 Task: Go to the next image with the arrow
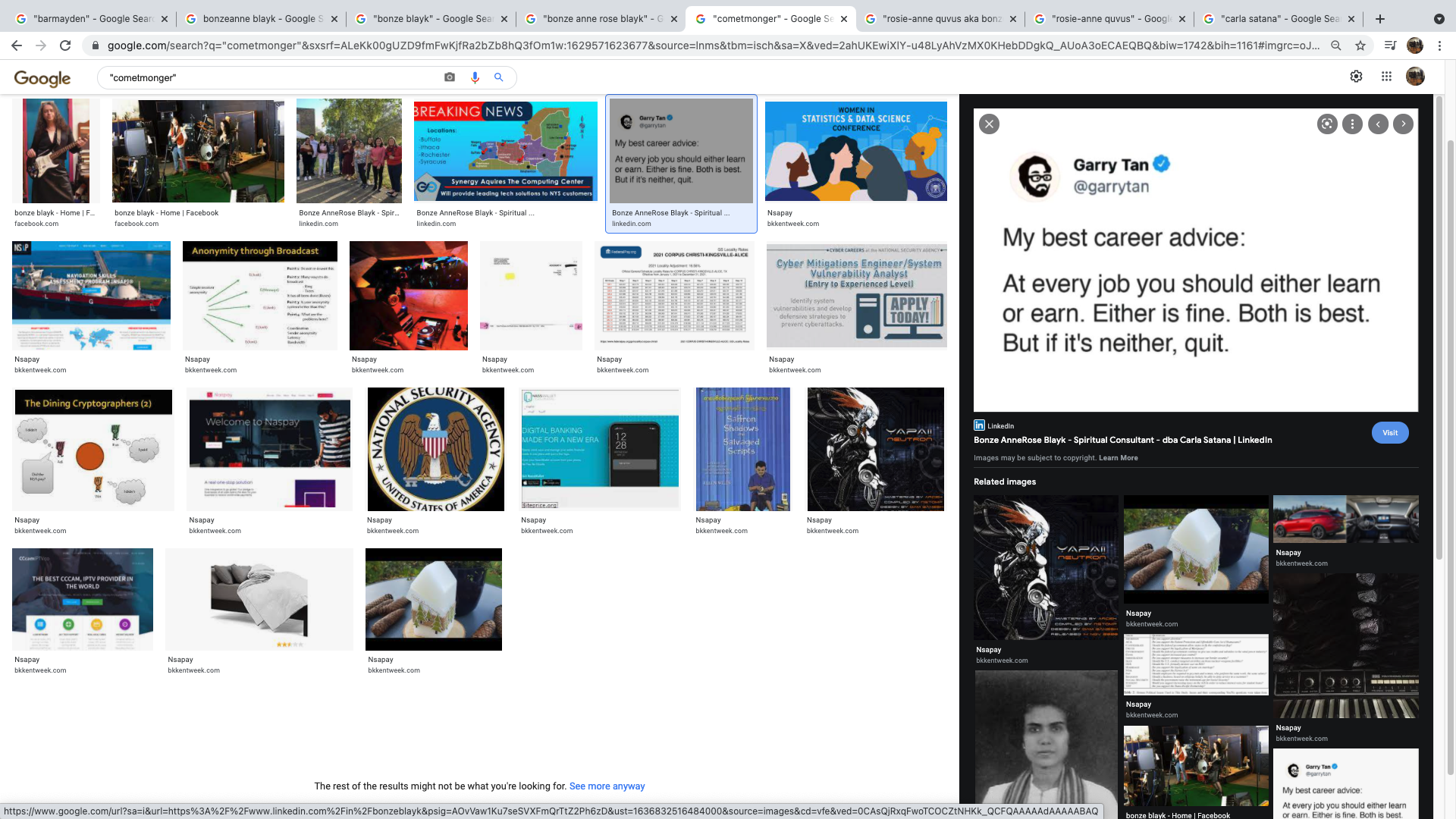point(1403,124)
